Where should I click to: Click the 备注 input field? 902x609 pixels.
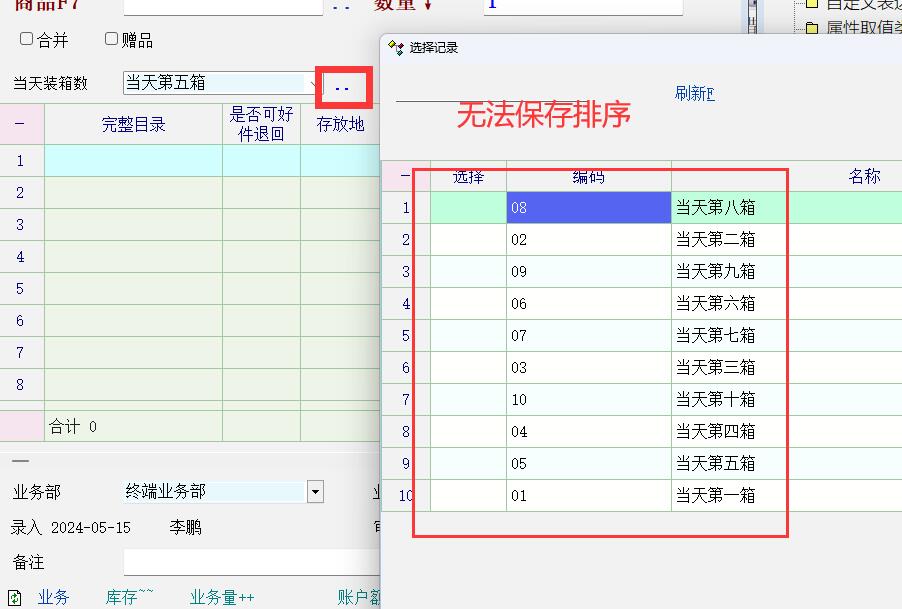(x=250, y=562)
